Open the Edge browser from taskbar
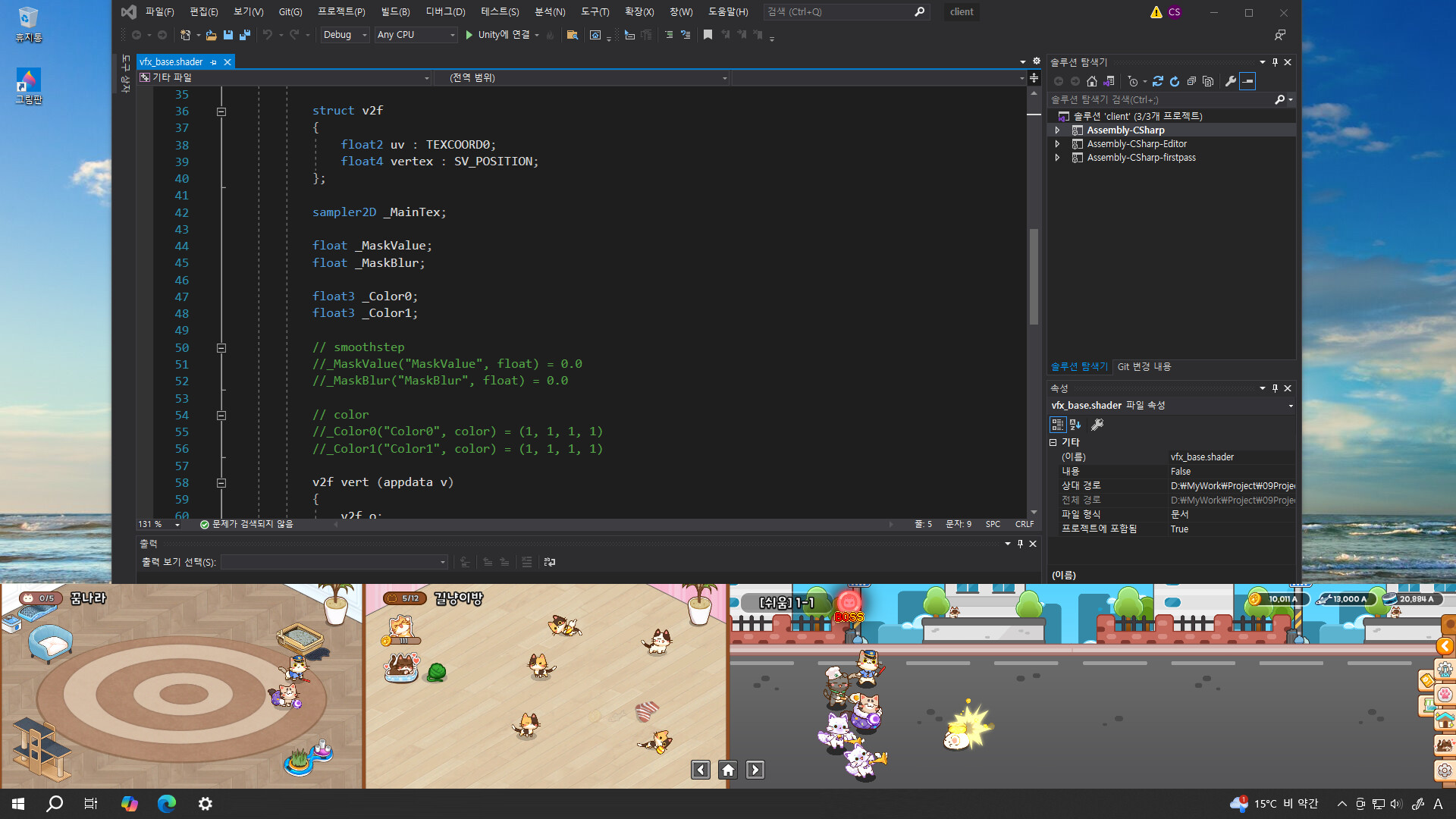The width and height of the screenshot is (1456, 819). 167,804
